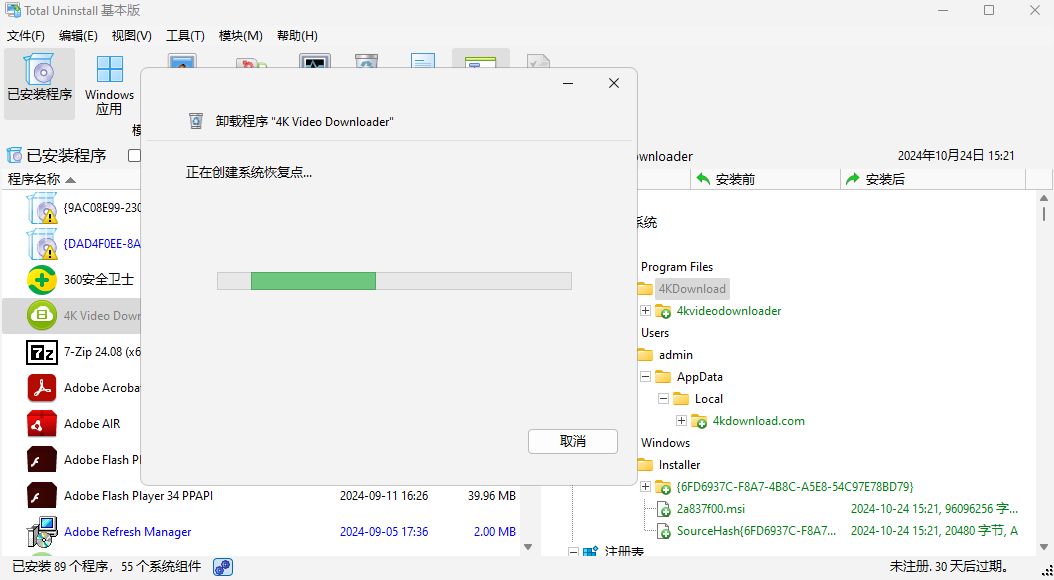This screenshot has width=1054, height=580.
Task: Click the SourceHash file icon
Action: click(663, 531)
